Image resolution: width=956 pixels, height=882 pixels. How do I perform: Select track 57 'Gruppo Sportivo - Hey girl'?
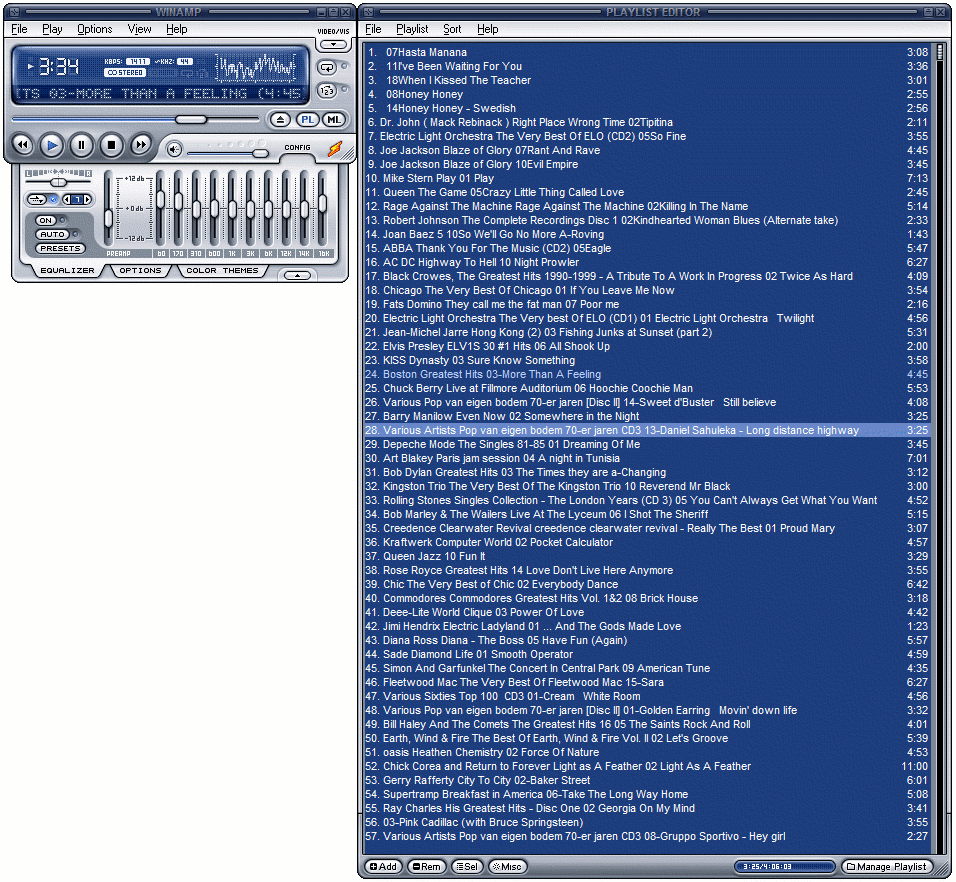coord(647,837)
